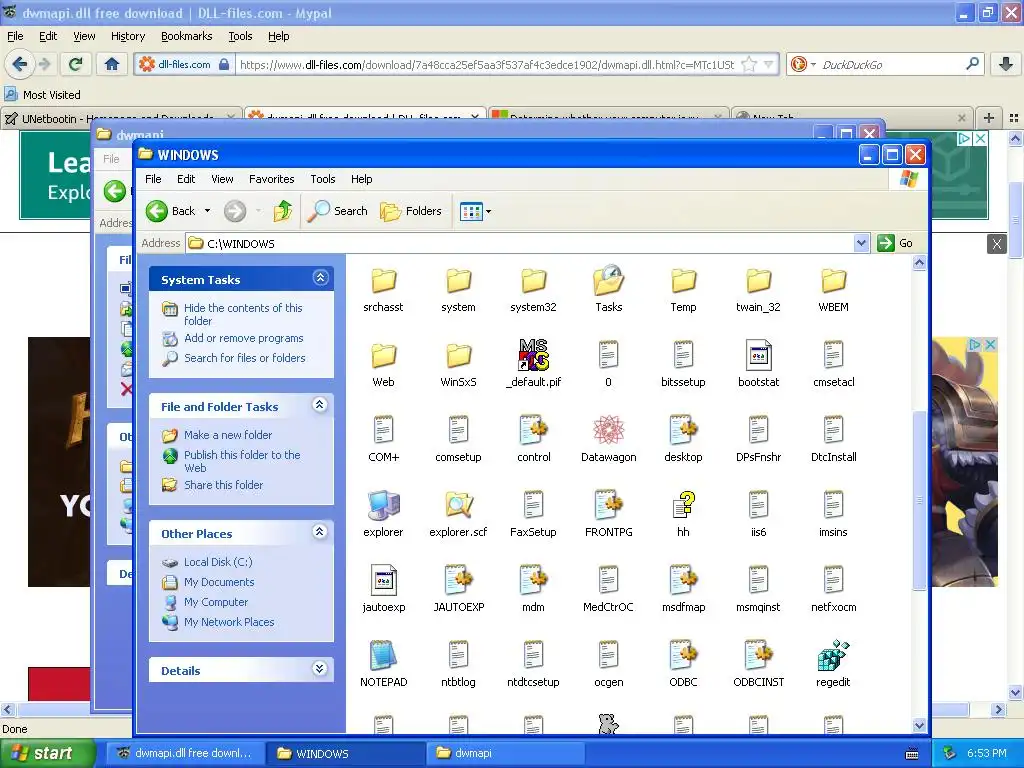Open Local Disk (C:) link
This screenshot has width=1024, height=768.
(217, 562)
